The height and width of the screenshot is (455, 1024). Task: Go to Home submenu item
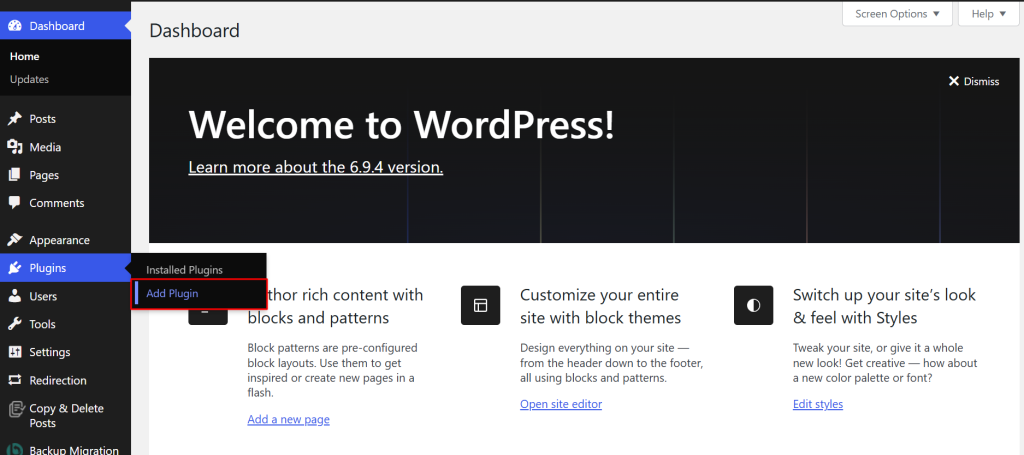click(x=25, y=57)
